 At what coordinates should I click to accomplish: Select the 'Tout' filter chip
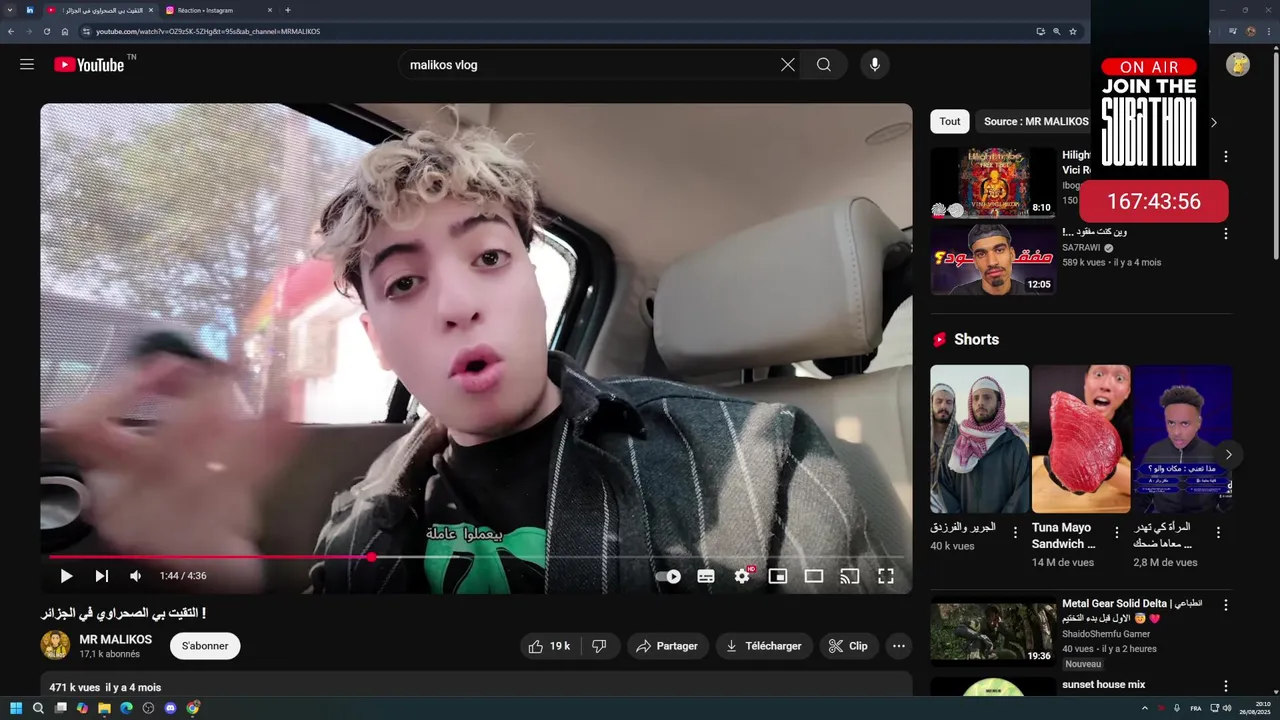(950, 122)
